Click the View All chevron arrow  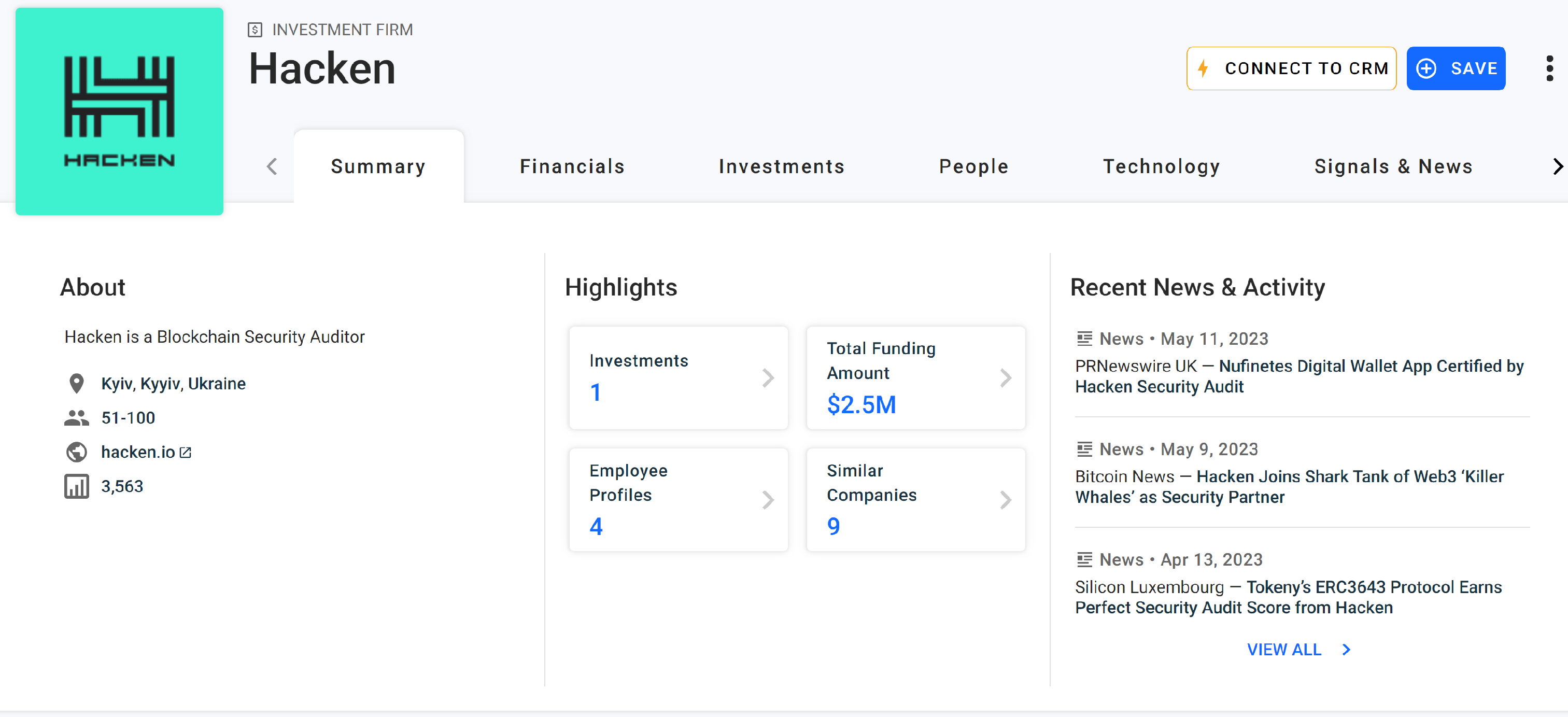tap(1347, 650)
